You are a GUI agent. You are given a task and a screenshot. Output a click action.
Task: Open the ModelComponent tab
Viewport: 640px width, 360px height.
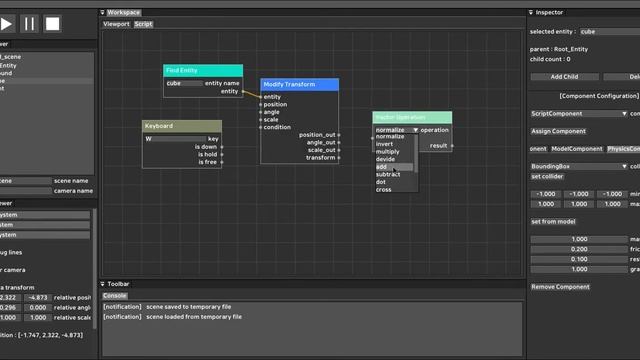pos(577,149)
